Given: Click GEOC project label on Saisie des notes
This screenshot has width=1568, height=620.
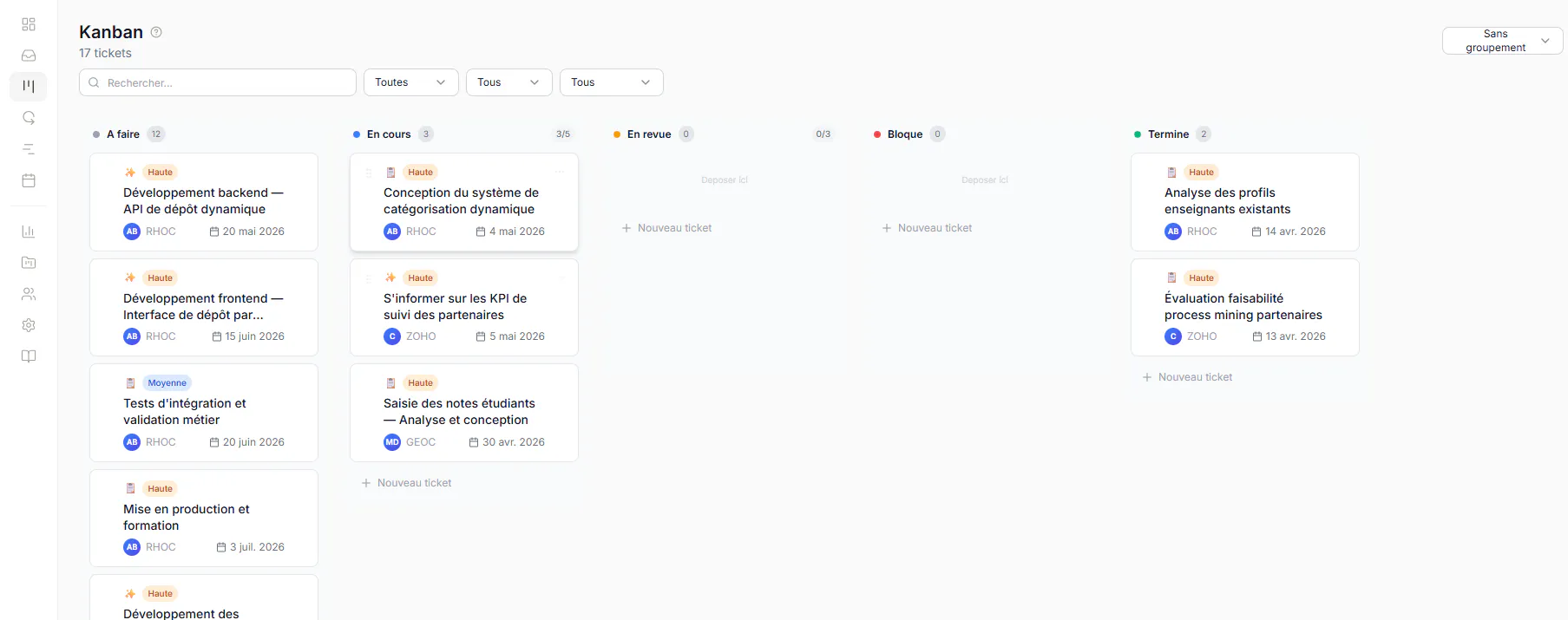Looking at the screenshot, I should pos(421,442).
